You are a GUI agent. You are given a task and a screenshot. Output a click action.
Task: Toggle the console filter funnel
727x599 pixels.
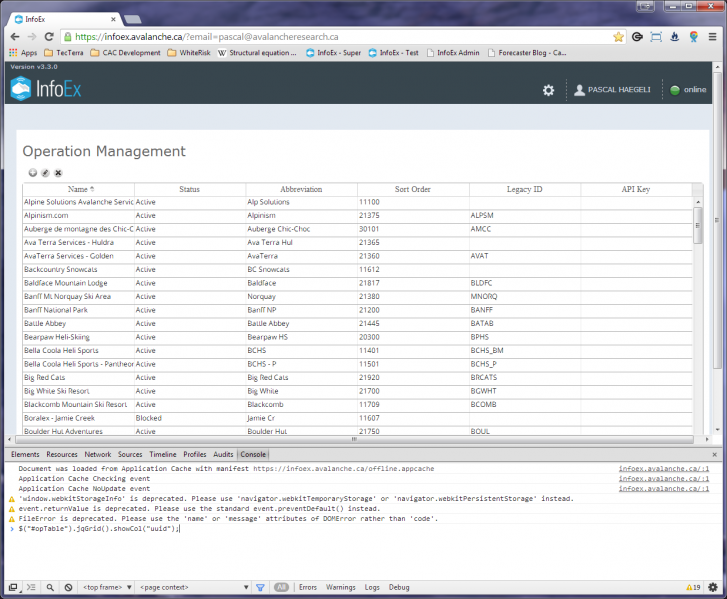(x=260, y=587)
